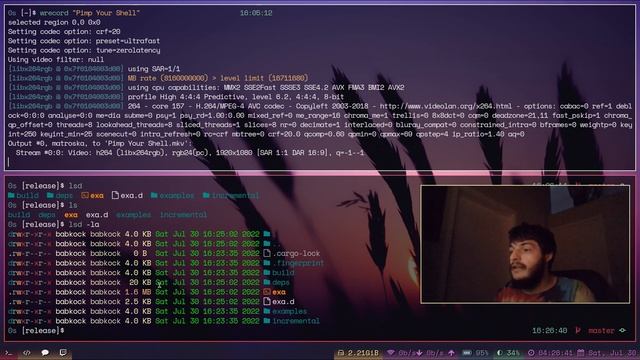Click the brightness icon beside 34%
Screen dimensions: 640x360
tap(500, 353)
